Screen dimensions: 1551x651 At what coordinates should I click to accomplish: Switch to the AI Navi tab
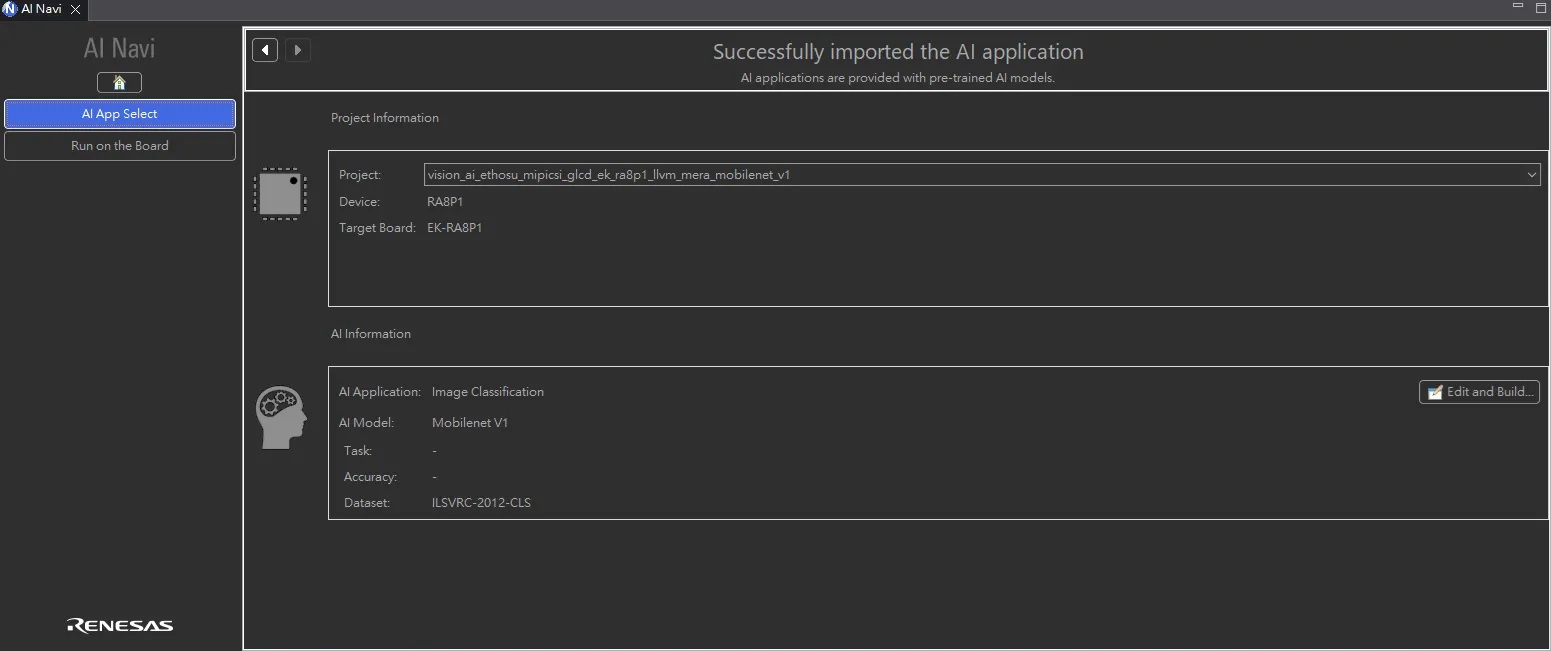coord(40,9)
